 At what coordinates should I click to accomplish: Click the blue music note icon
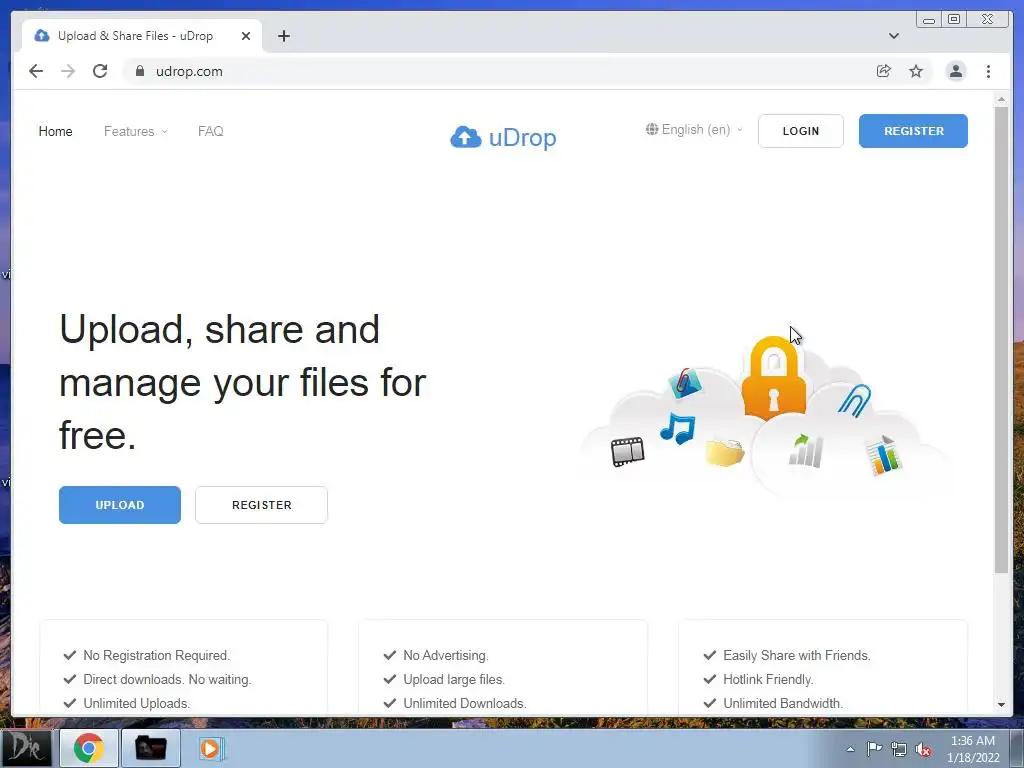click(678, 428)
